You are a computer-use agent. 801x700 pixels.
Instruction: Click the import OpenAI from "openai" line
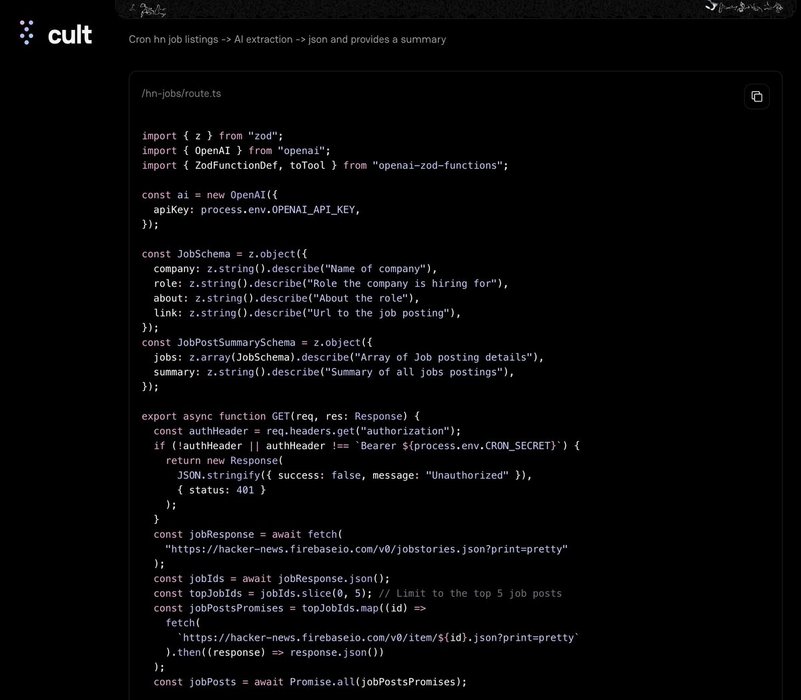(x=236, y=151)
